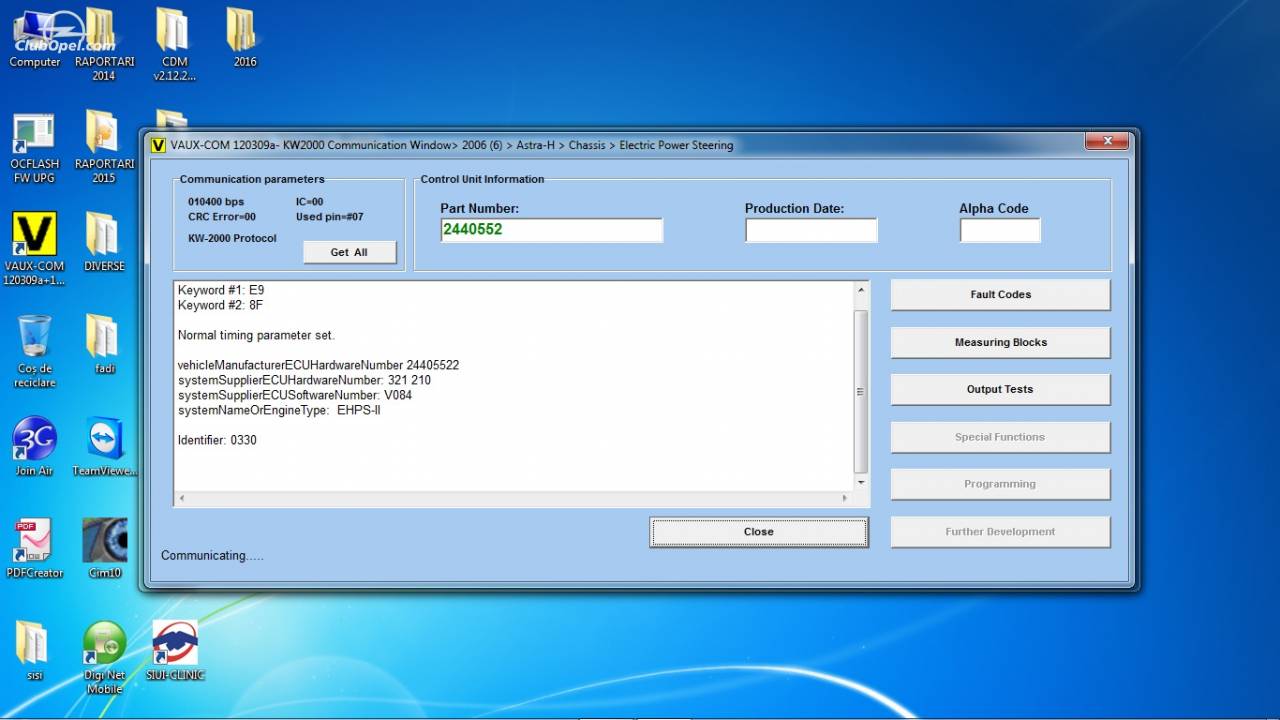
Task: Open the DIVERSE folder icon
Action: (104, 242)
